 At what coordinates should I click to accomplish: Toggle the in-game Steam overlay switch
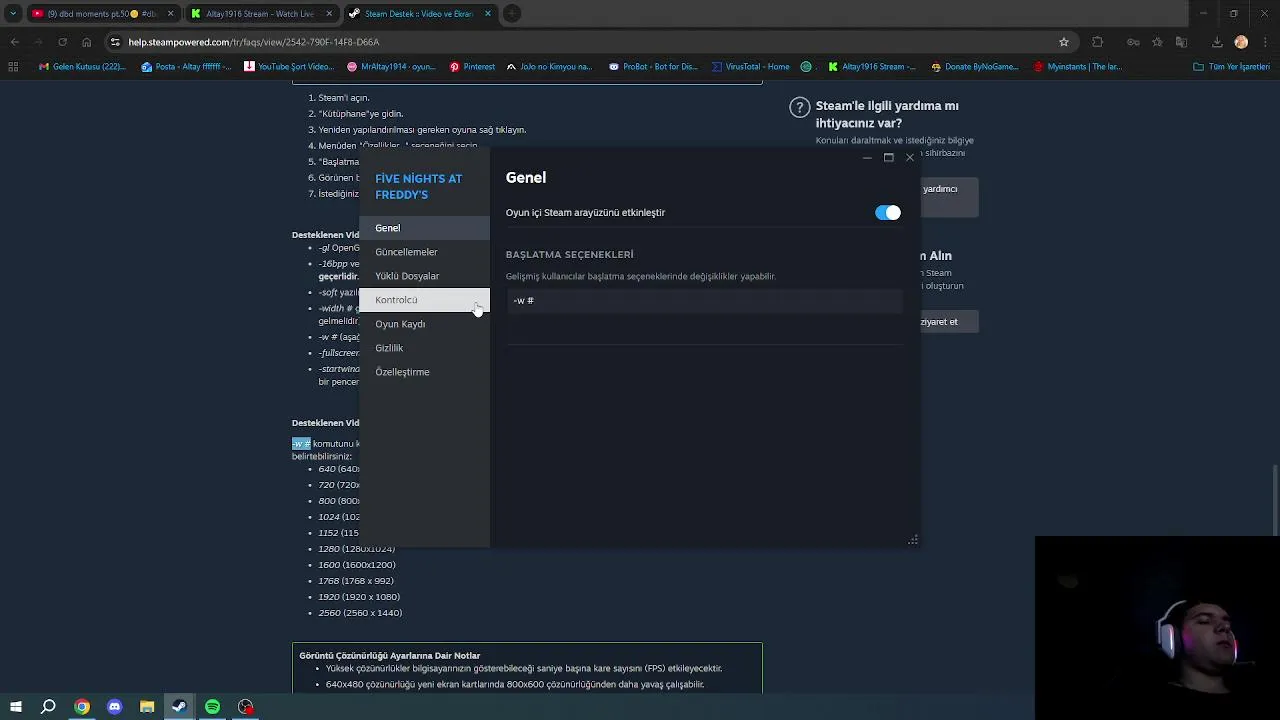click(888, 212)
